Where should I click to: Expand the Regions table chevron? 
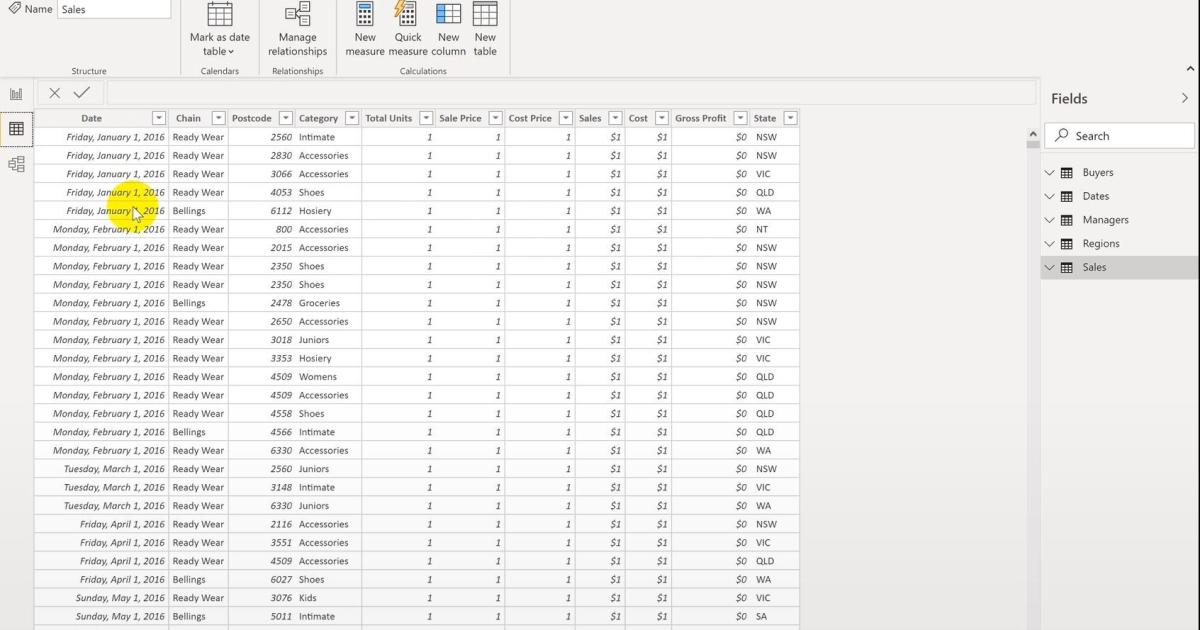(x=1049, y=244)
